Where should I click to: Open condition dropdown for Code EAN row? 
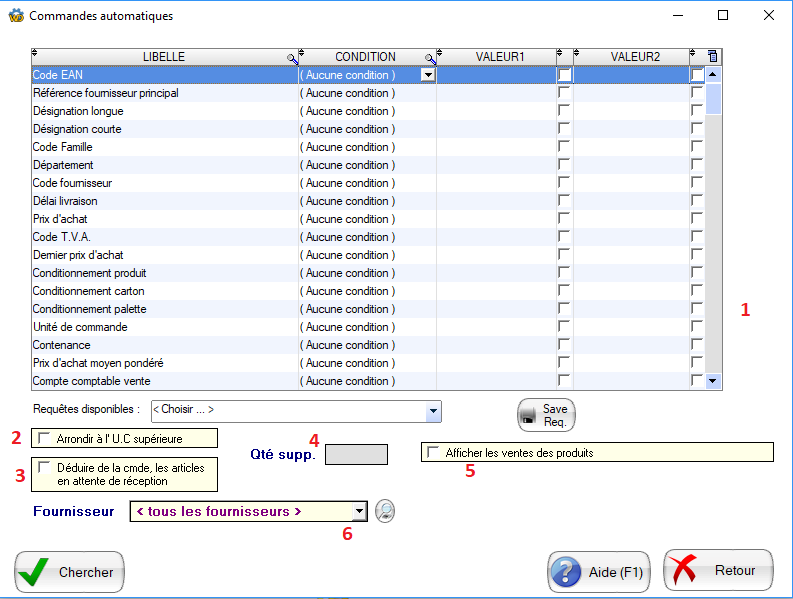428,75
